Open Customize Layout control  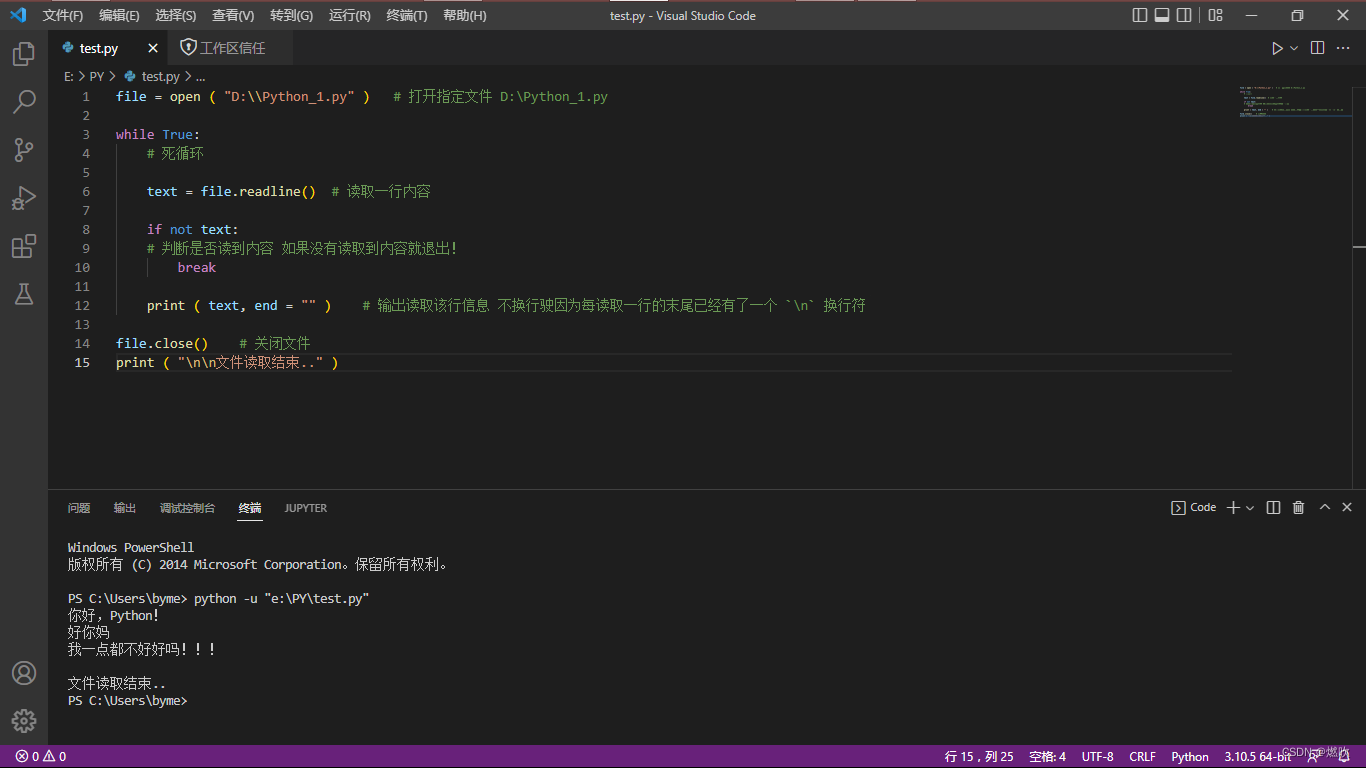pyautogui.click(x=1216, y=15)
